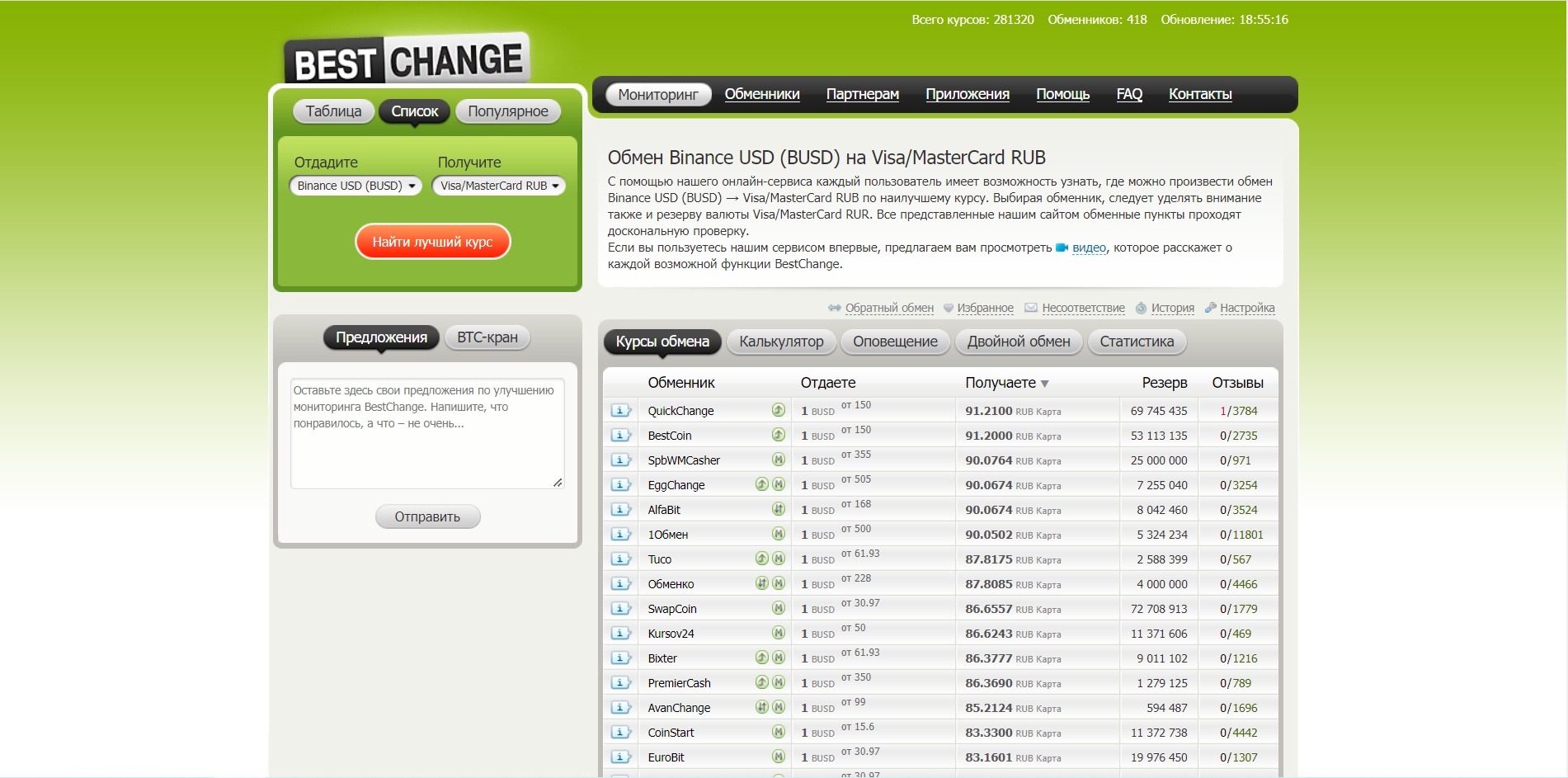Screen dimensions: 1568x778
Task: Click info icon for Обменко row
Action: [620, 584]
